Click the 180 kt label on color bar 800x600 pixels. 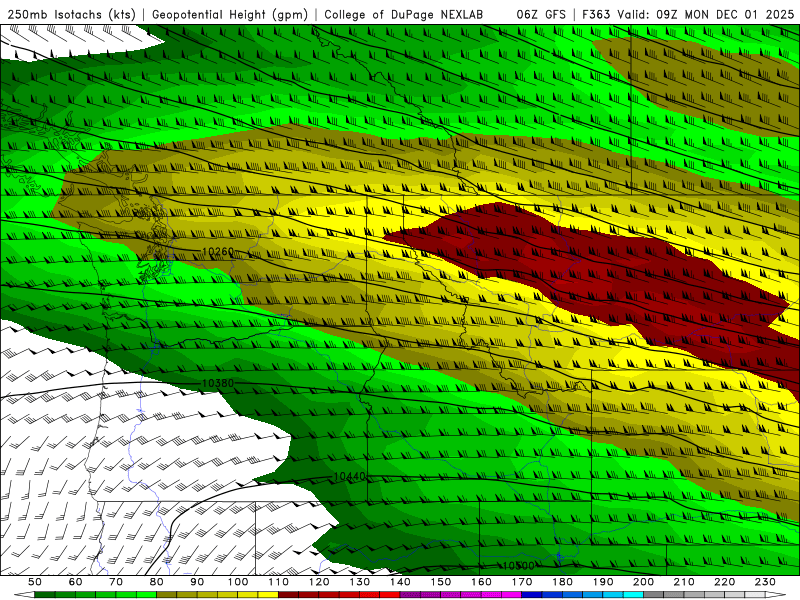tap(562, 582)
